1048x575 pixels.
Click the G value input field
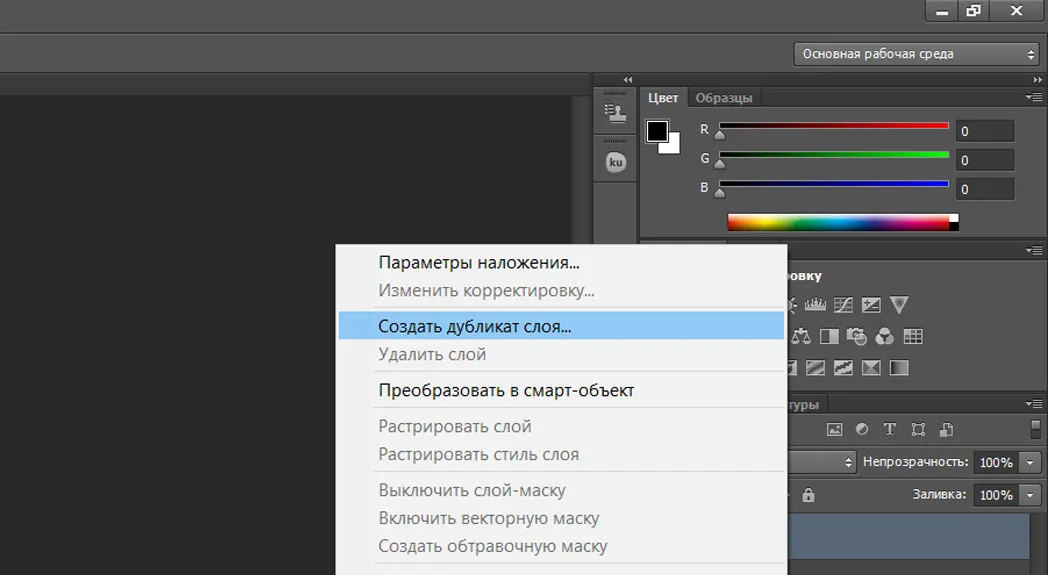[x=985, y=160]
